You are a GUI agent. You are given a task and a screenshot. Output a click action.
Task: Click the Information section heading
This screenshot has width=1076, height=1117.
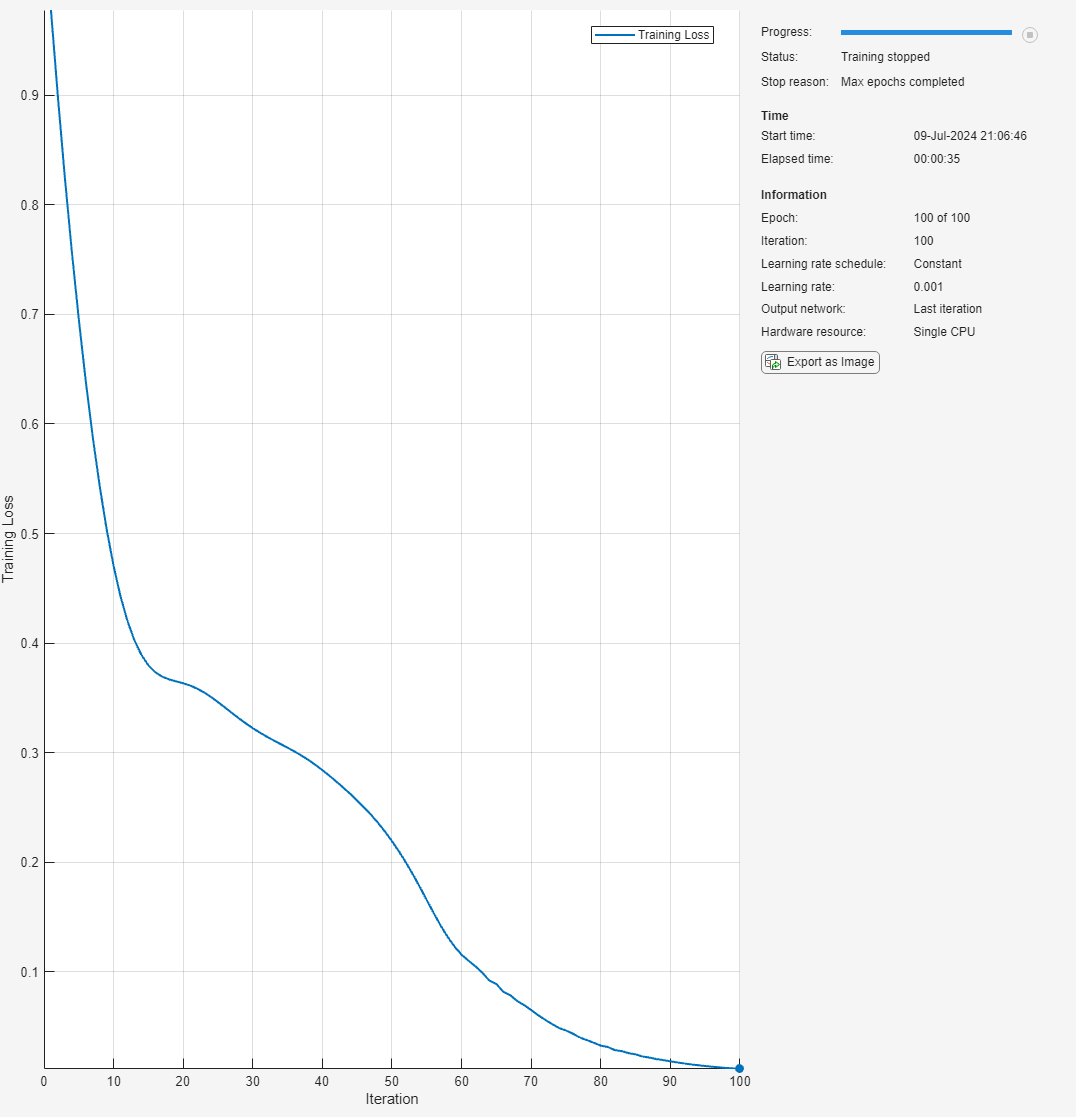[794, 194]
